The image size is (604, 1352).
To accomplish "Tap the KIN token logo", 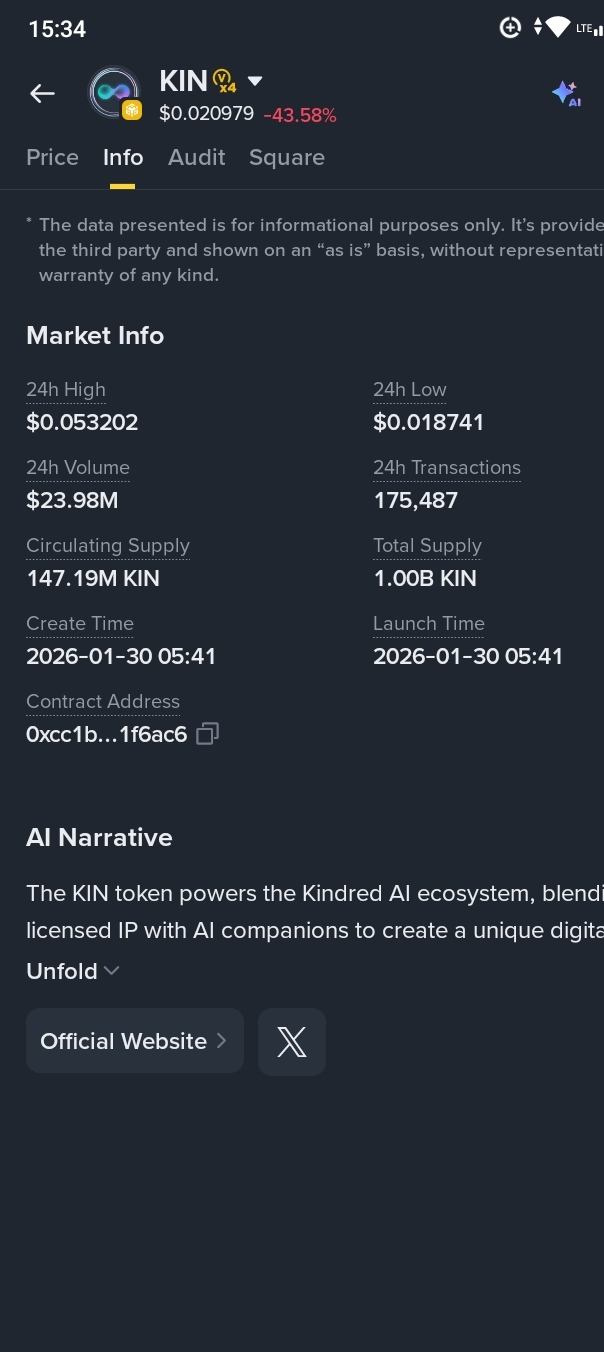I will coord(114,93).
